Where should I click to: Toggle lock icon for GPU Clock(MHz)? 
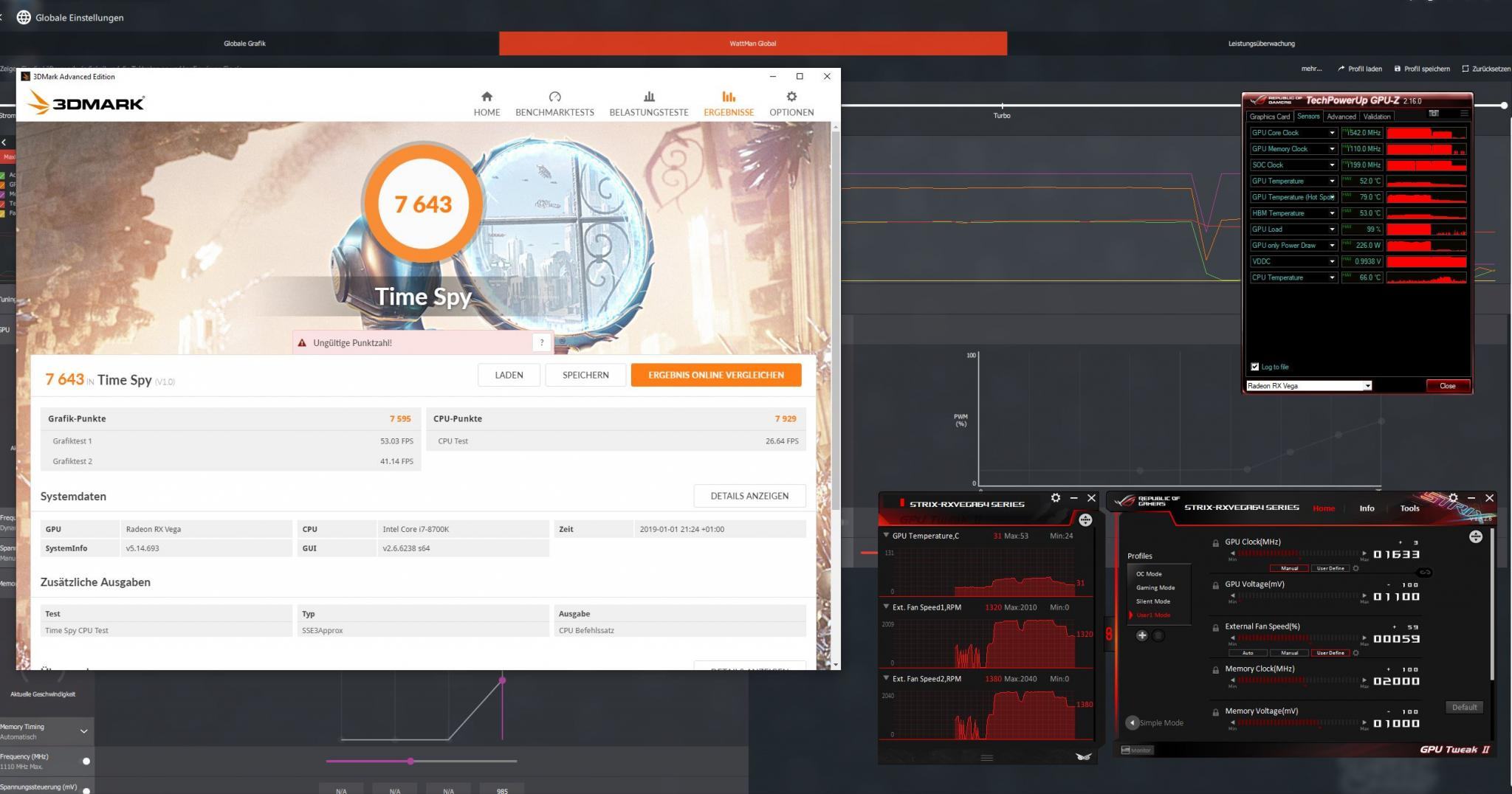pyautogui.click(x=1215, y=543)
